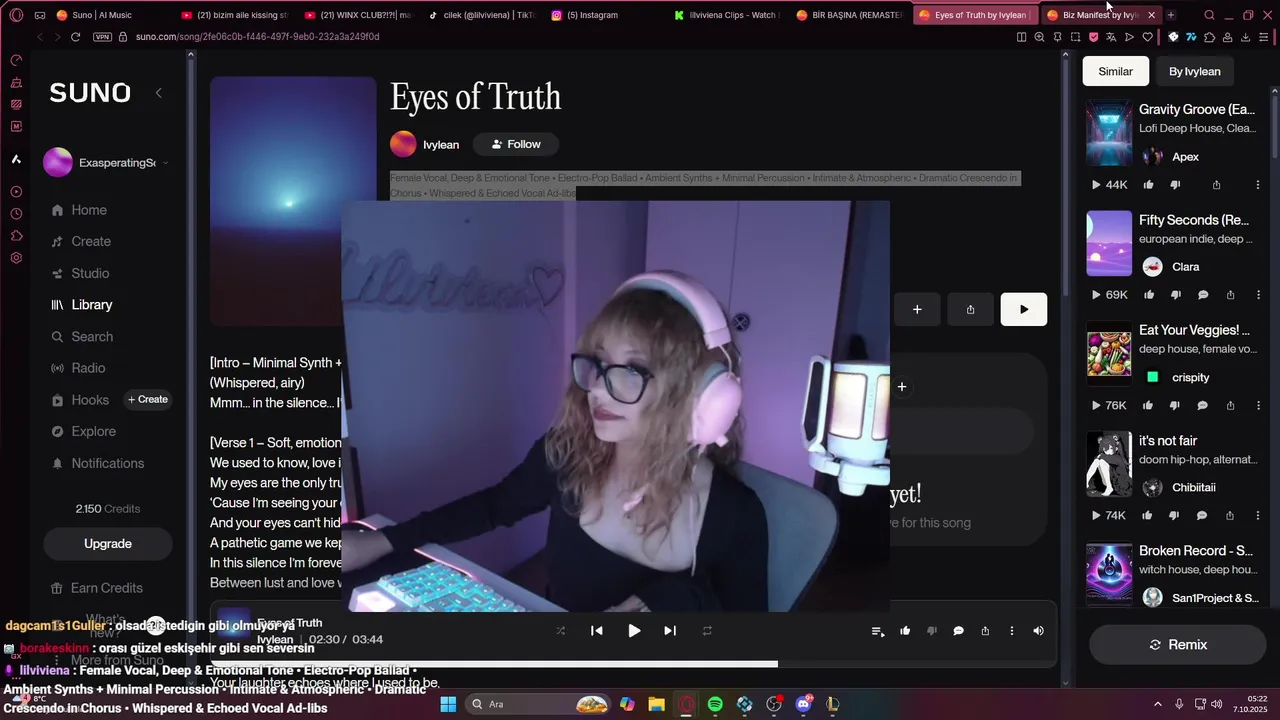
Task: Like the it's not fair song
Action: 1148,516
